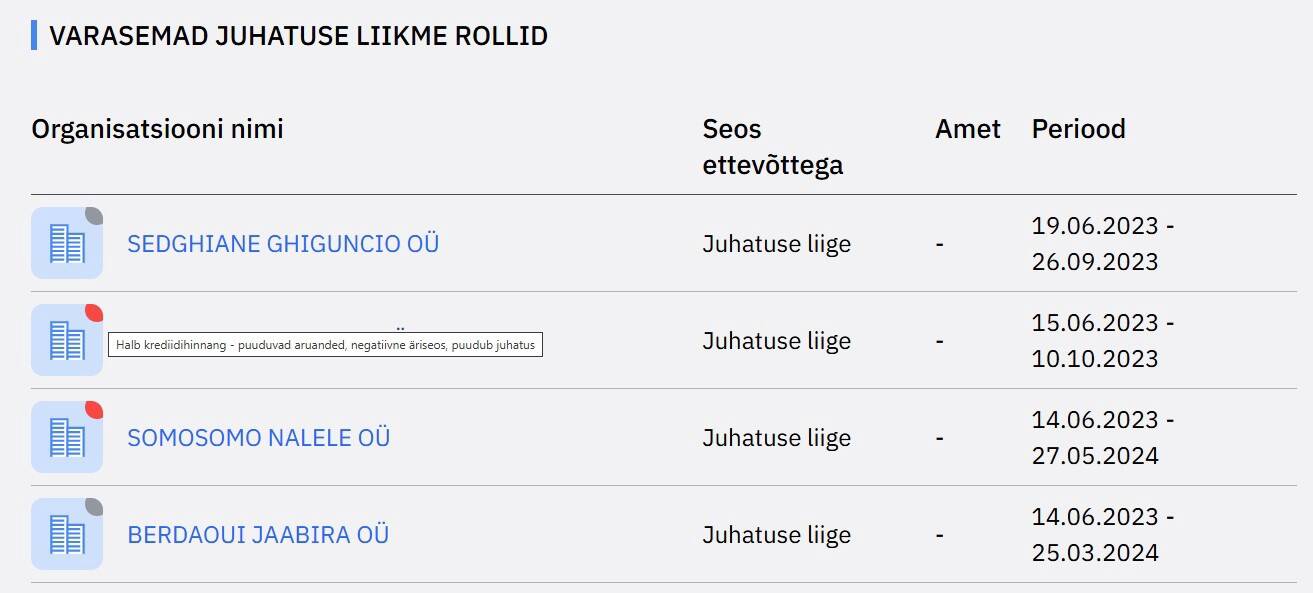The image size is (1313, 593).
Task: Open the SOMOSOMO NALELE OÜ company link
Action: tap(258, 438)
